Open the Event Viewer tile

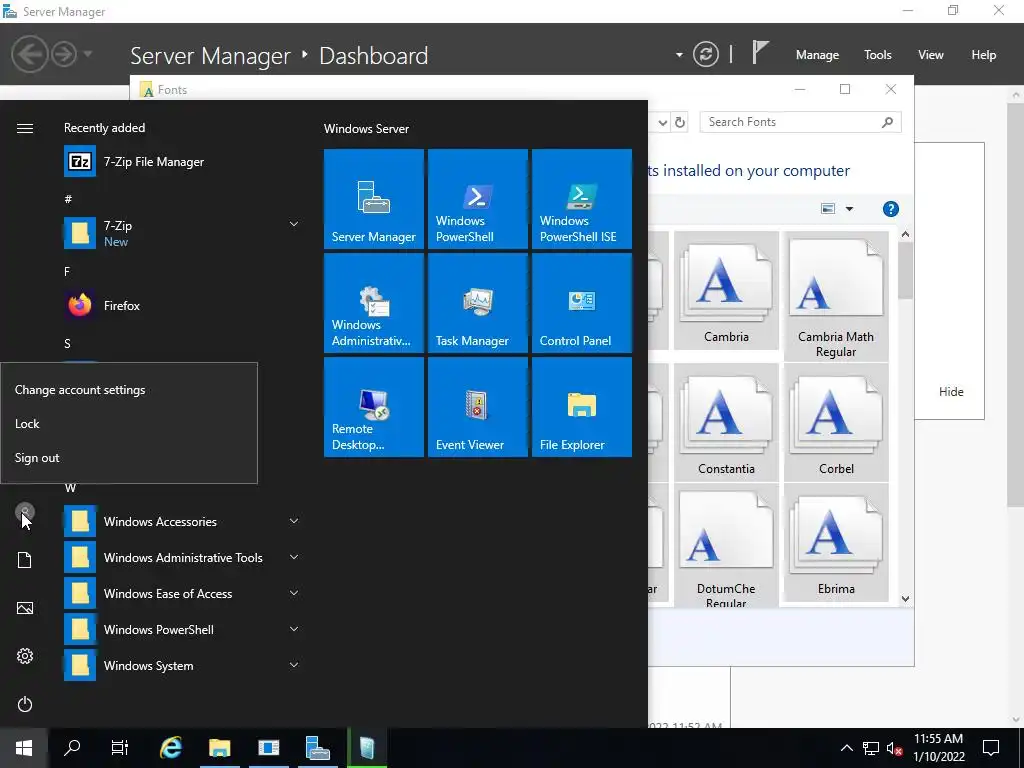pyautogui.click(x=477, y=407)
